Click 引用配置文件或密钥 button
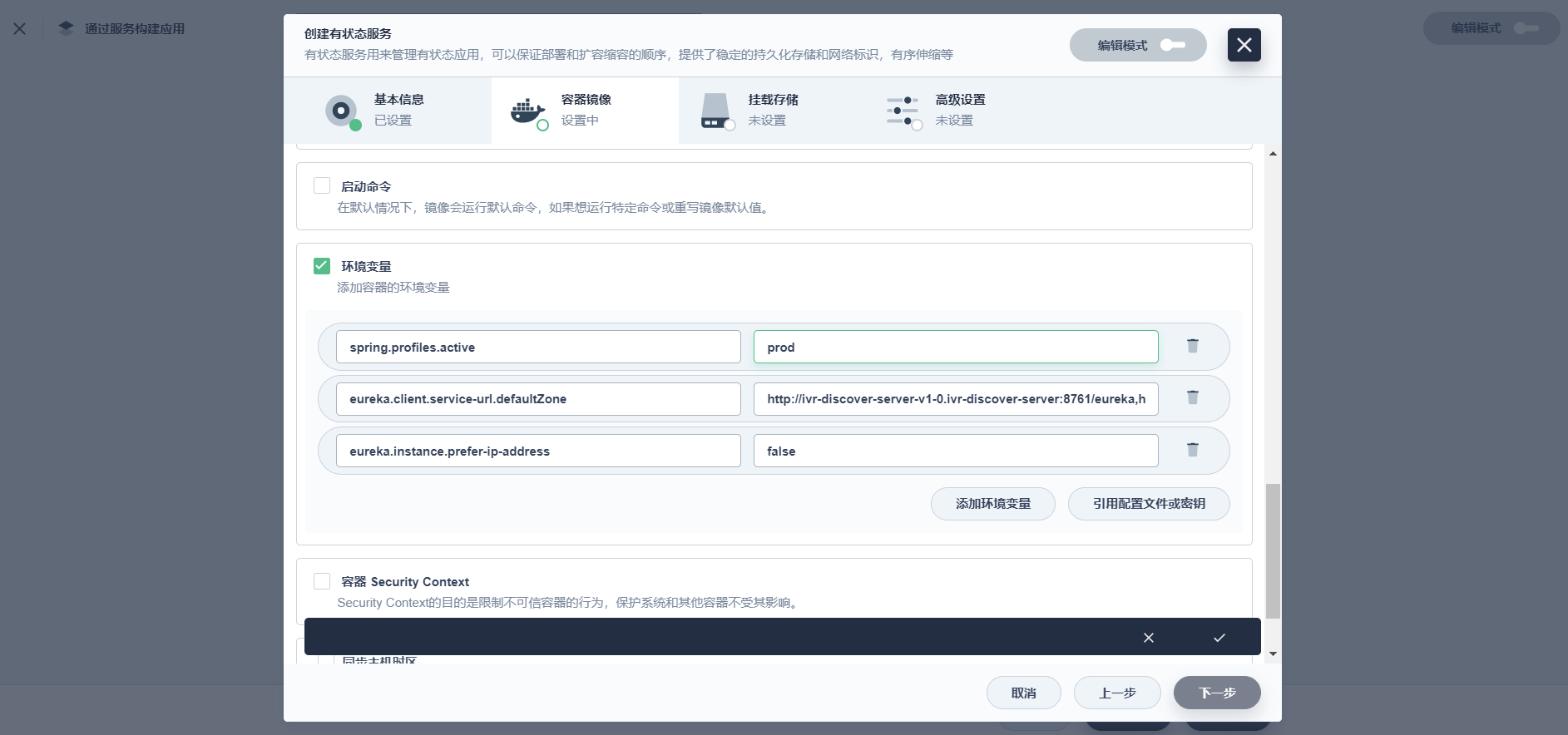The width and height of the screenshot is (1568, 735). 1149,504
